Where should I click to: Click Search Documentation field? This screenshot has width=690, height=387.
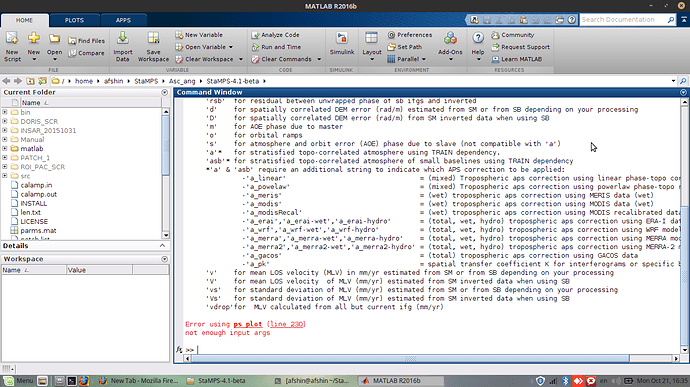tap(624, 20)
